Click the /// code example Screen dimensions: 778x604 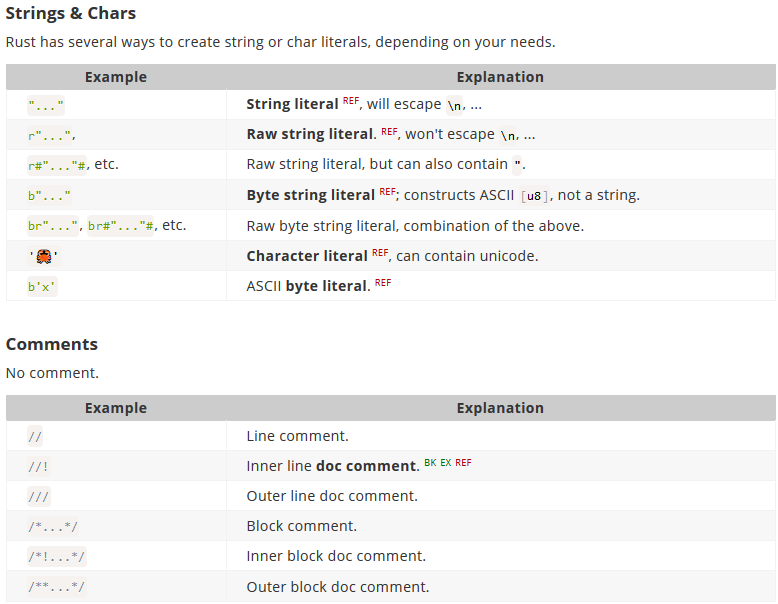pos(39,497)
